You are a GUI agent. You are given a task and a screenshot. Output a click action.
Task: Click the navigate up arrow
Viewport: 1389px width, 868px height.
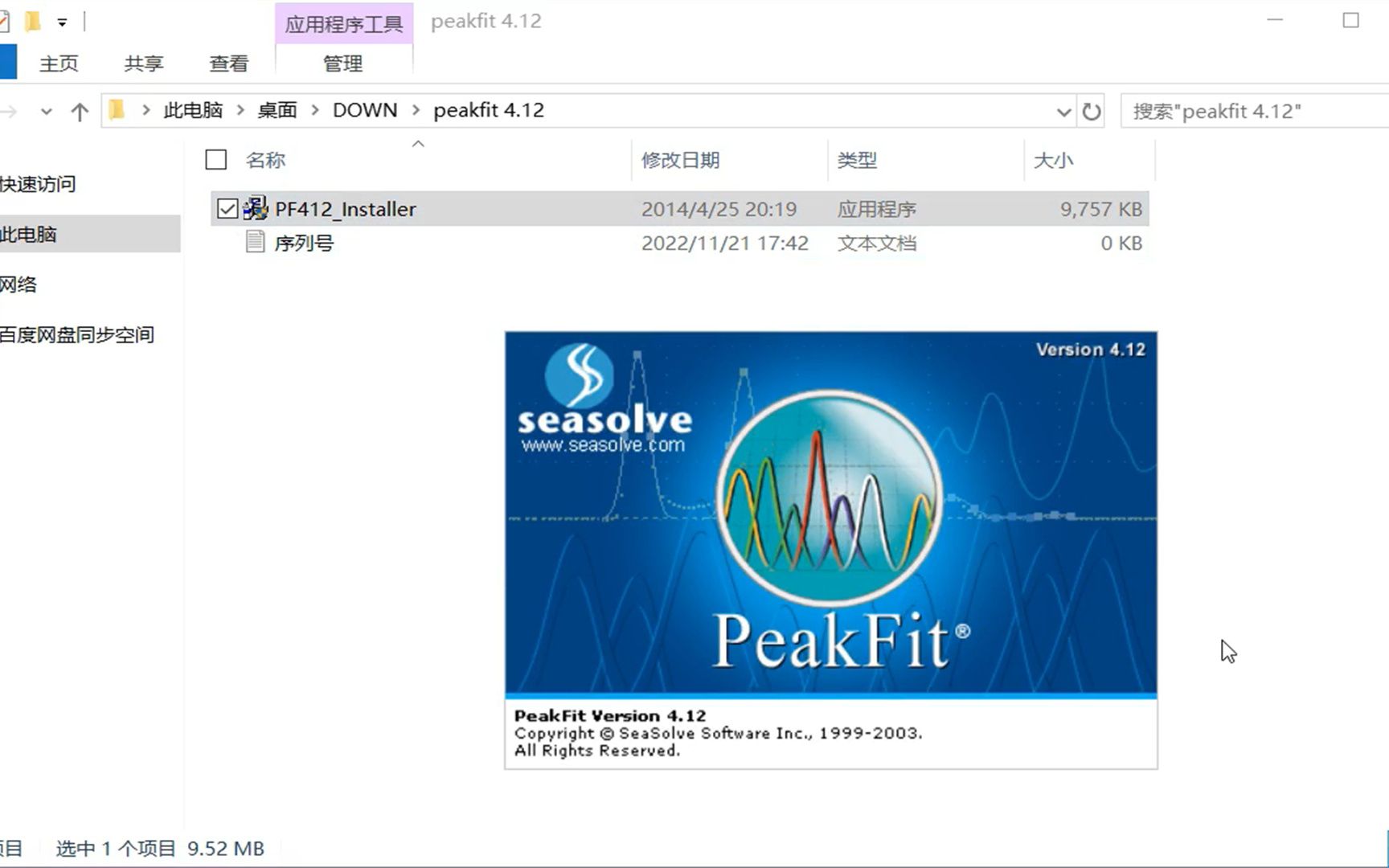(x=79, y=112)
